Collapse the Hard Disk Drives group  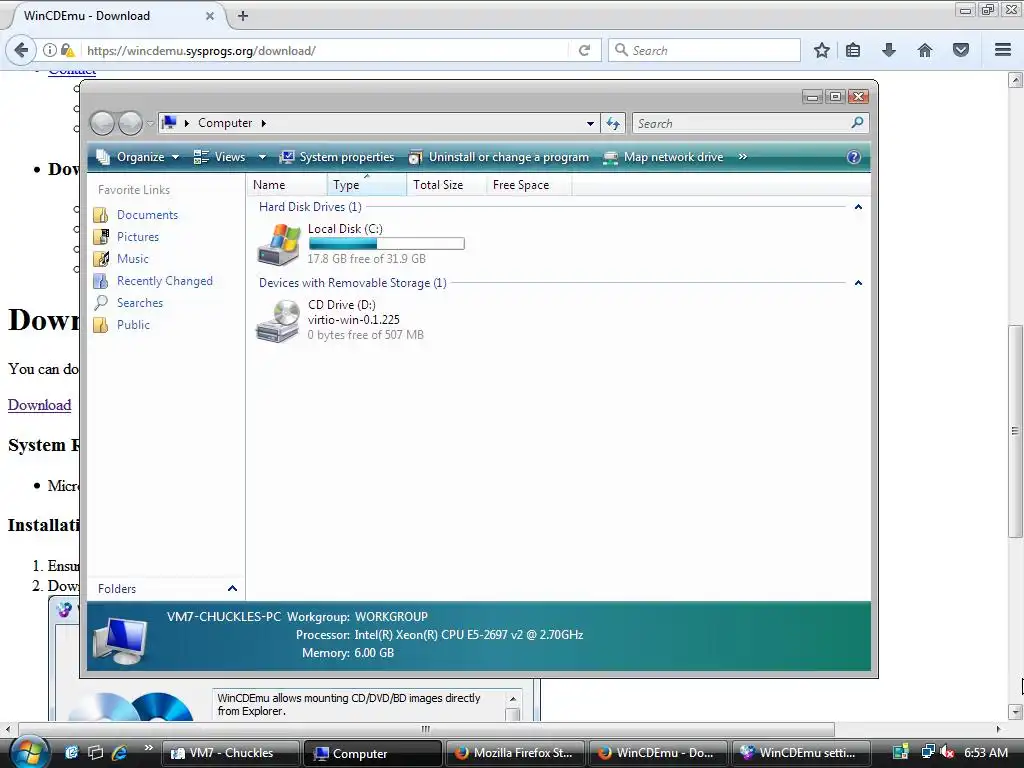tap(858, 207)
